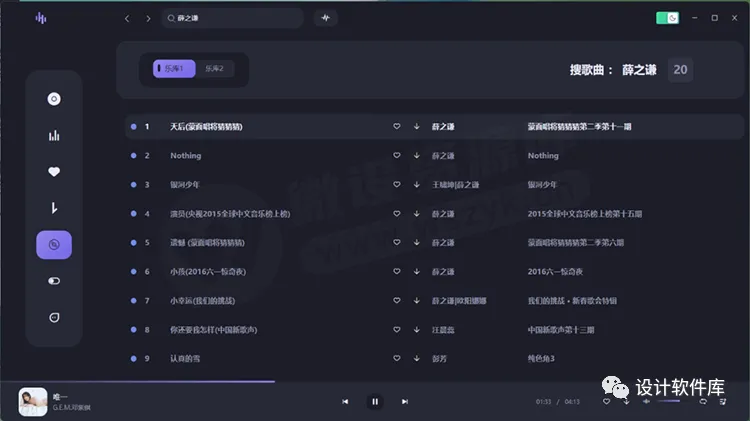Favorite song number 7 with its heart

pos(397,300)
